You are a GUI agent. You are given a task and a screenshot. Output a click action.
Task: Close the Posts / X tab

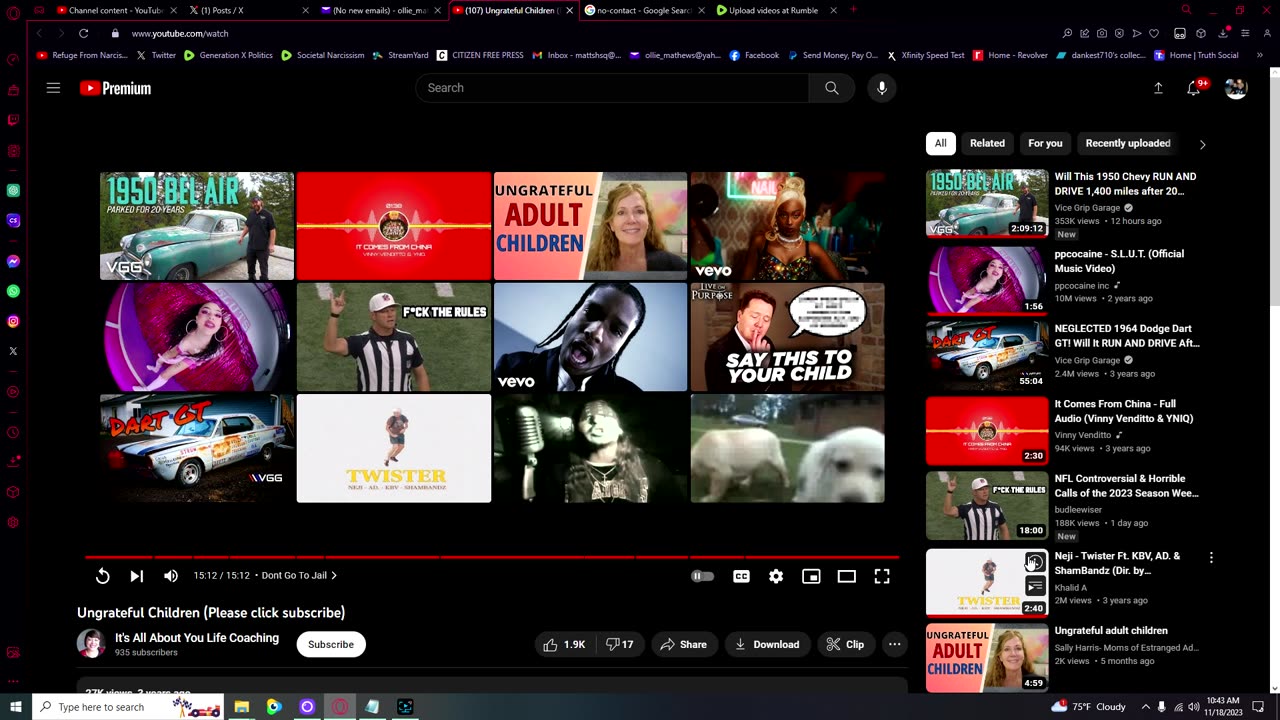coord(305,10)
